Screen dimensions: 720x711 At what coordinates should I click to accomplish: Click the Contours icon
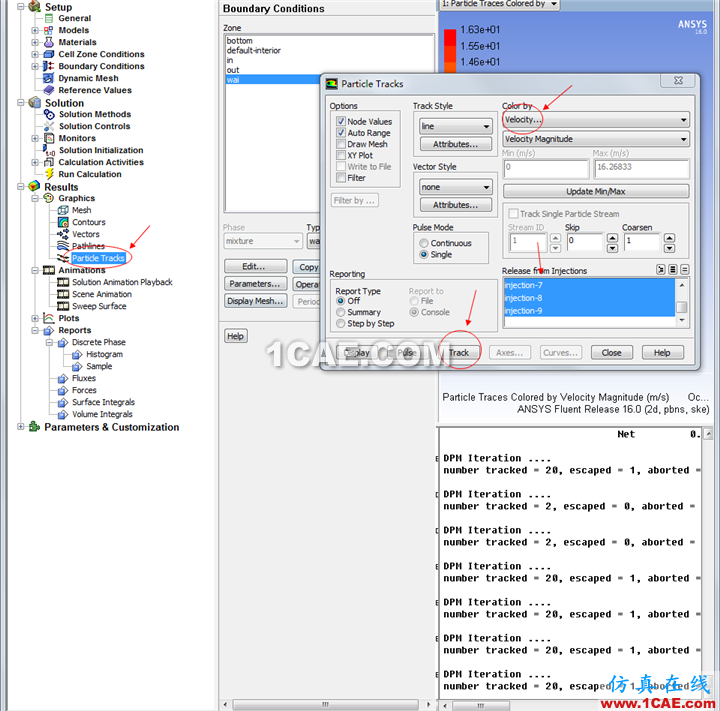63,222
